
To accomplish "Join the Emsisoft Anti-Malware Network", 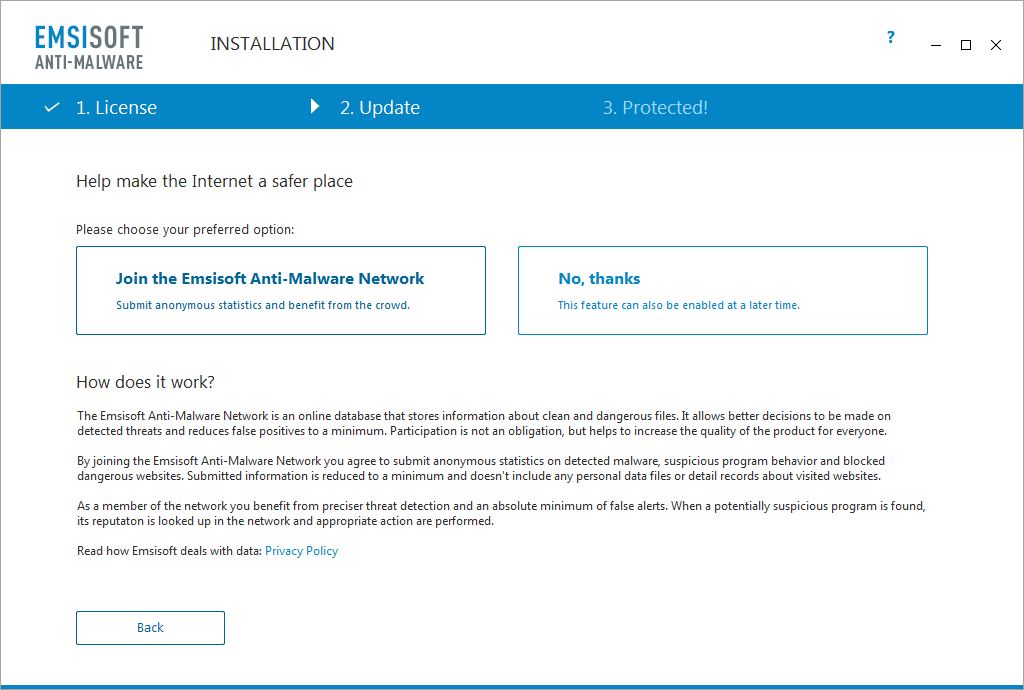I will coord(281,290).
